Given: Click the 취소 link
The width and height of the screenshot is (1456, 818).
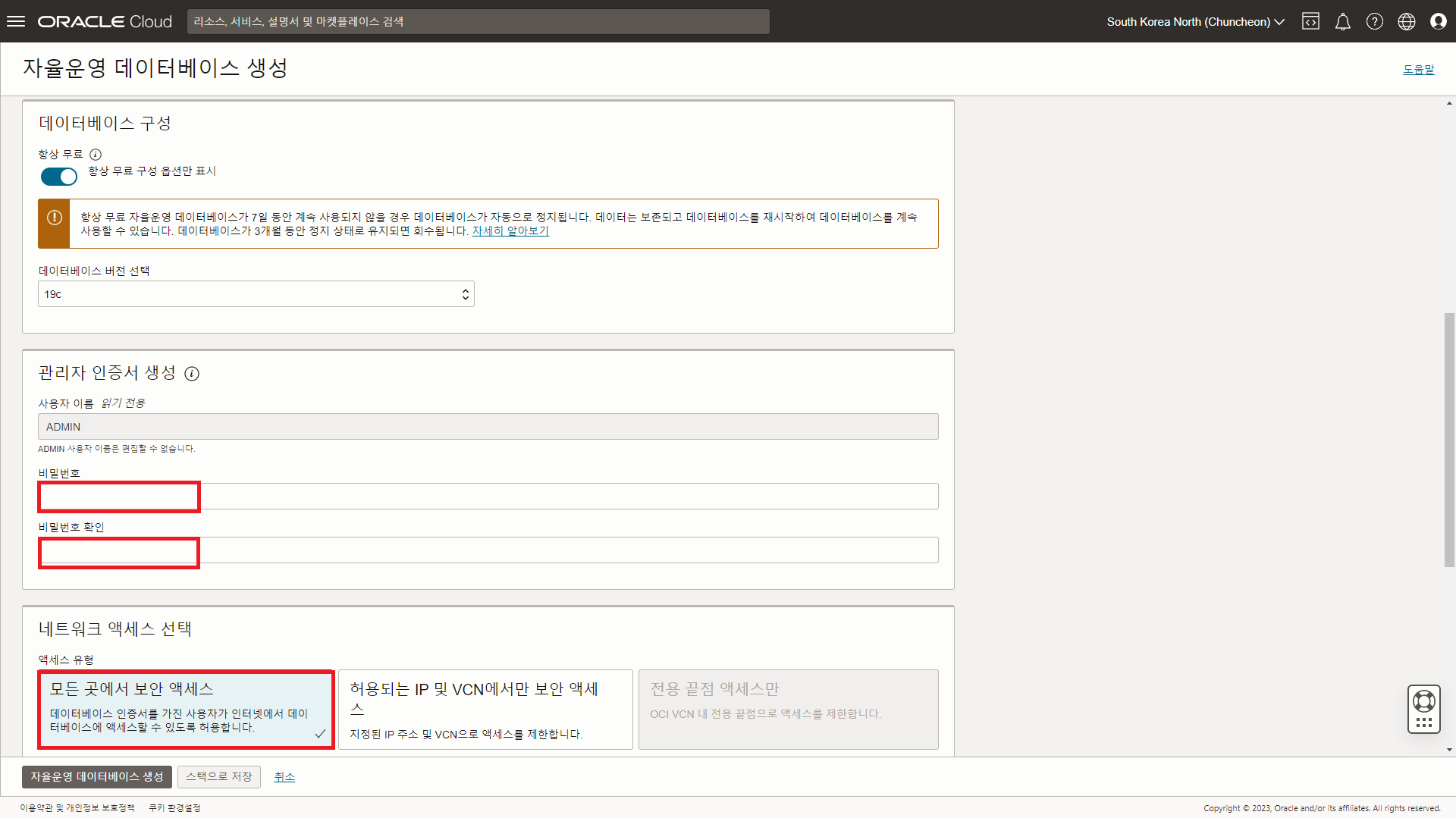Looking at the screenshot, I should (284, 777).
